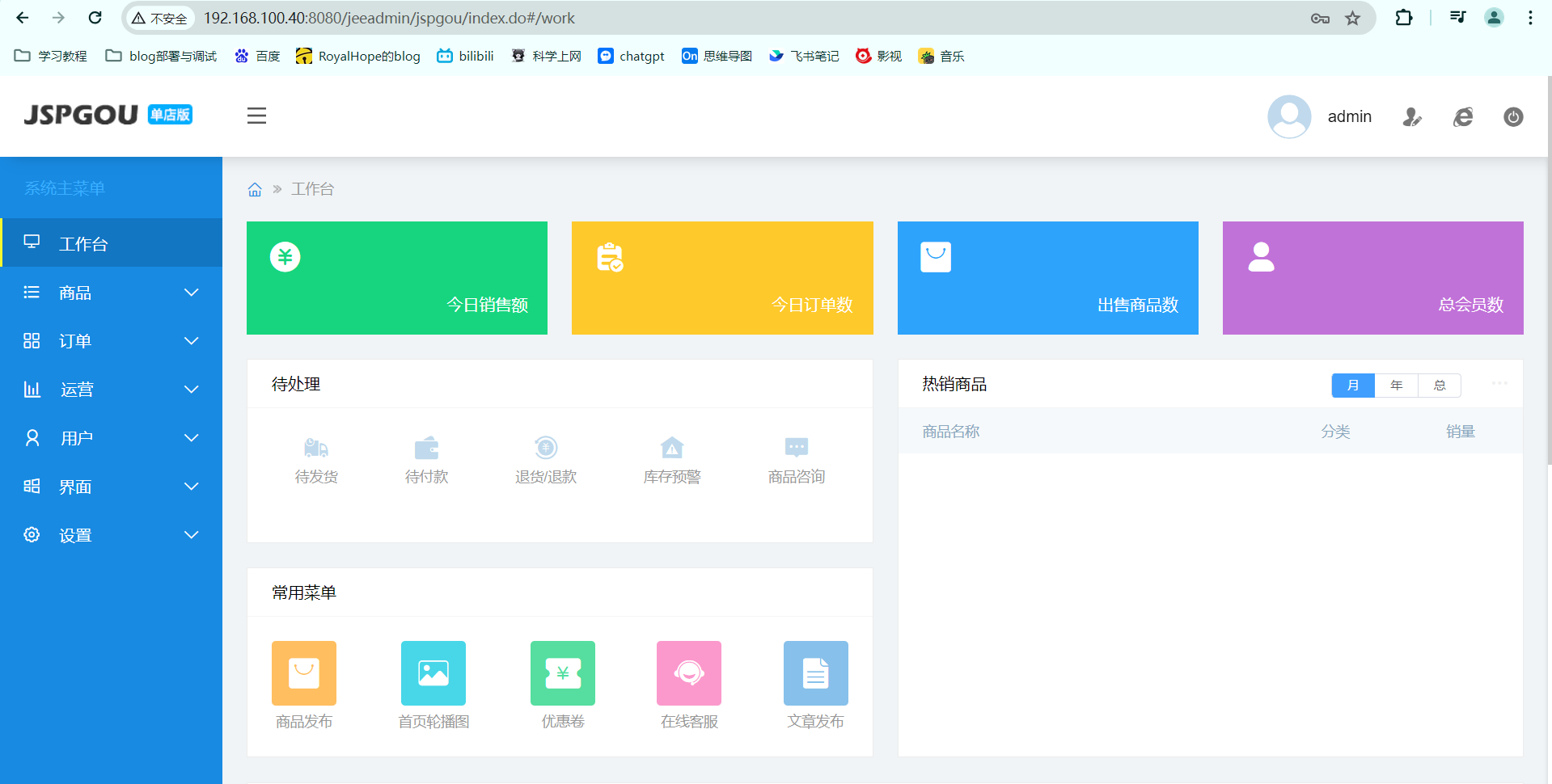Open the 在线客服 customer service icon
Image resolution: width=1552 pixels, height=784 pixels.
click(x=688, y=673)
